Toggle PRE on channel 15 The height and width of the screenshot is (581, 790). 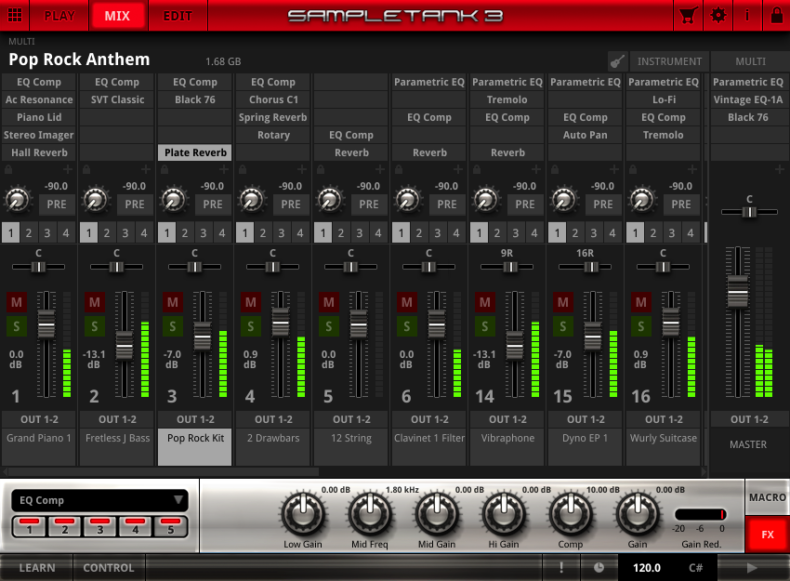coord(603,205)
